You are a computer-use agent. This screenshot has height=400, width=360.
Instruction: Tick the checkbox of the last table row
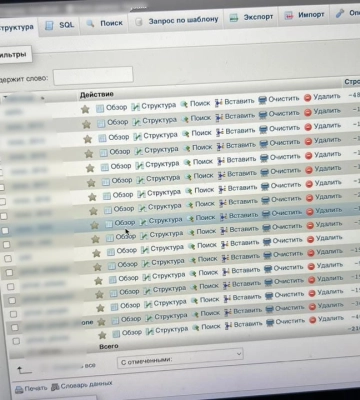coord(16,341)
